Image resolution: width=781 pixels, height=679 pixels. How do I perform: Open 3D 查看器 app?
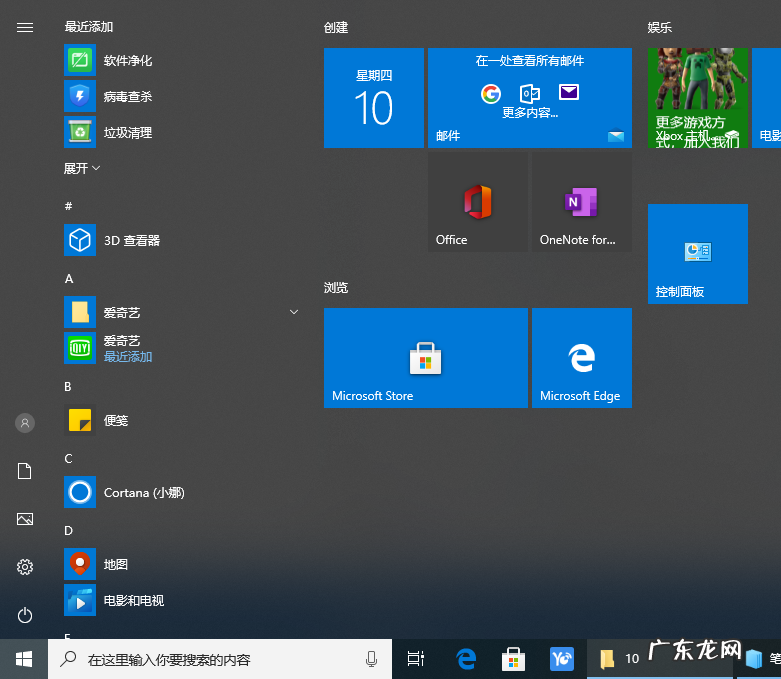pos(183,240)
